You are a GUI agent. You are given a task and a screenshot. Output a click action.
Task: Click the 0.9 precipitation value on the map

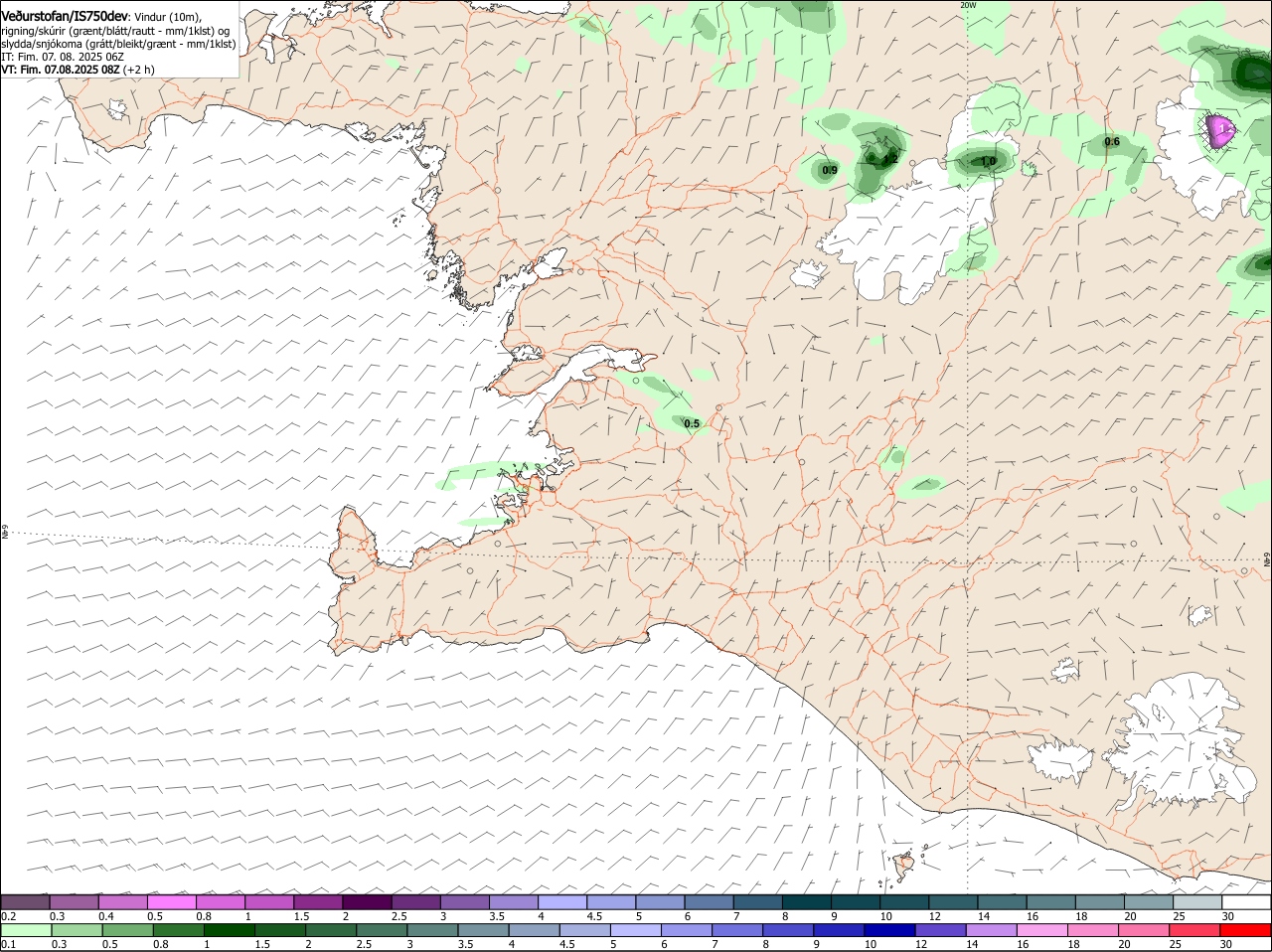click(x=830, y=171)
